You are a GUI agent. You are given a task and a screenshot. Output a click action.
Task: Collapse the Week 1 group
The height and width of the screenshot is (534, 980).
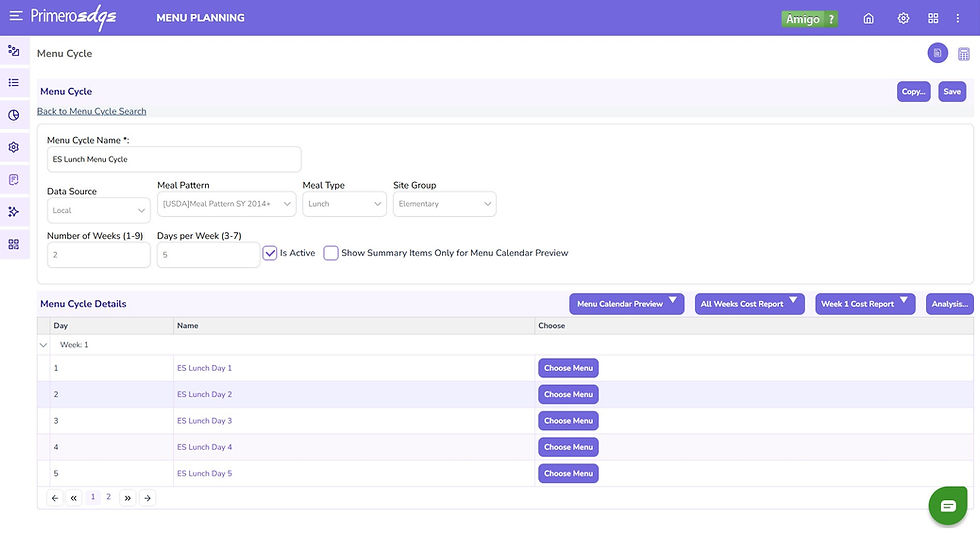tap(43, 345)
